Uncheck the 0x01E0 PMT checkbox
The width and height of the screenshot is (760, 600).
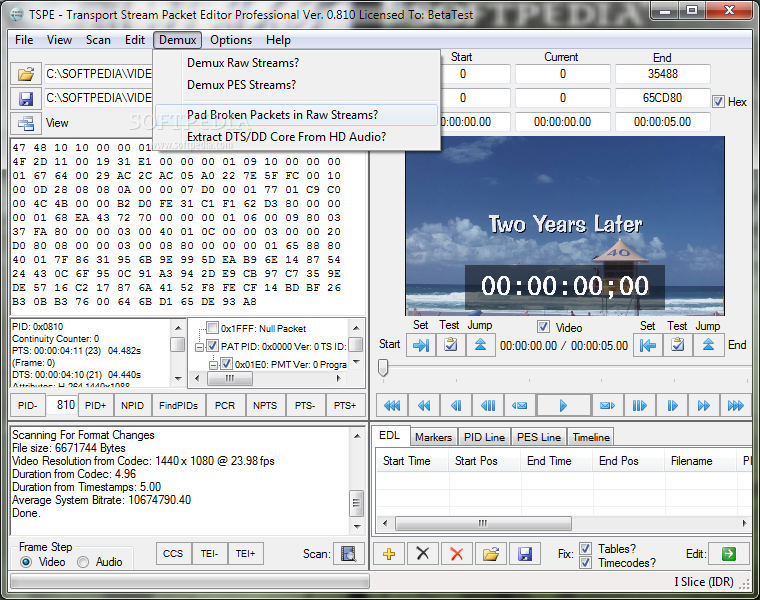click(226, 363)
